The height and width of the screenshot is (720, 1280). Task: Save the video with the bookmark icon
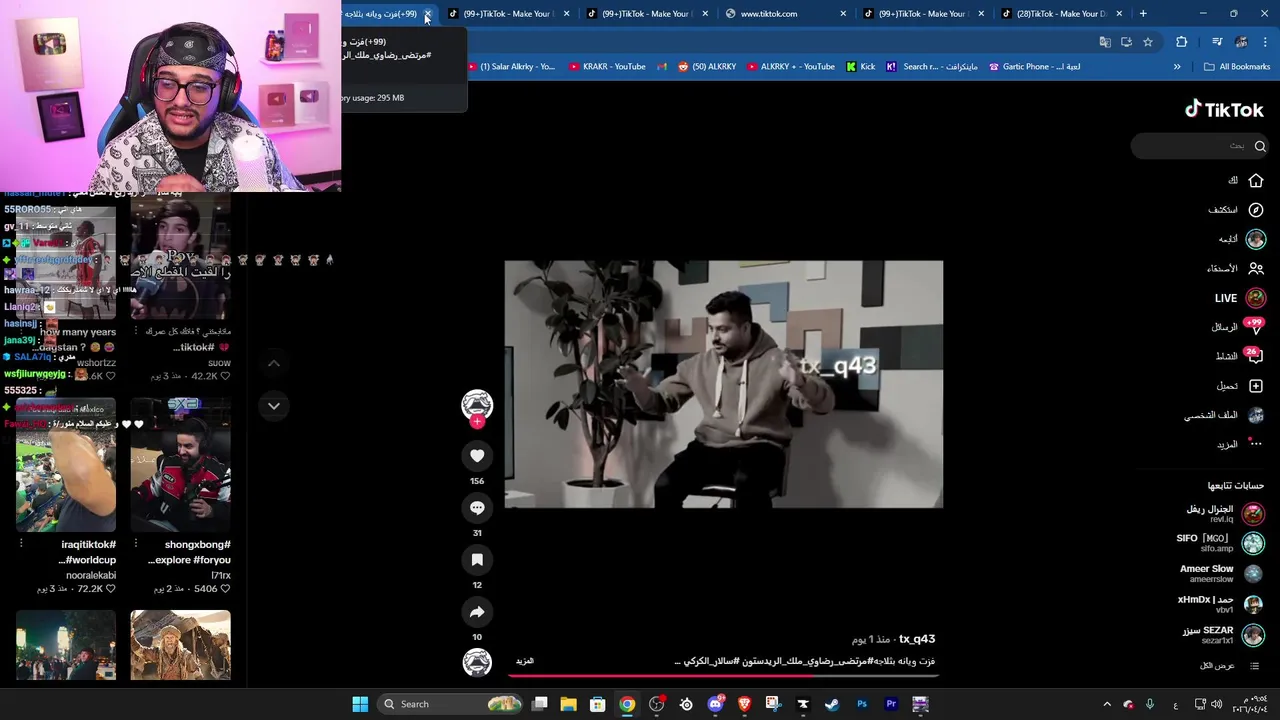[477, 560]
